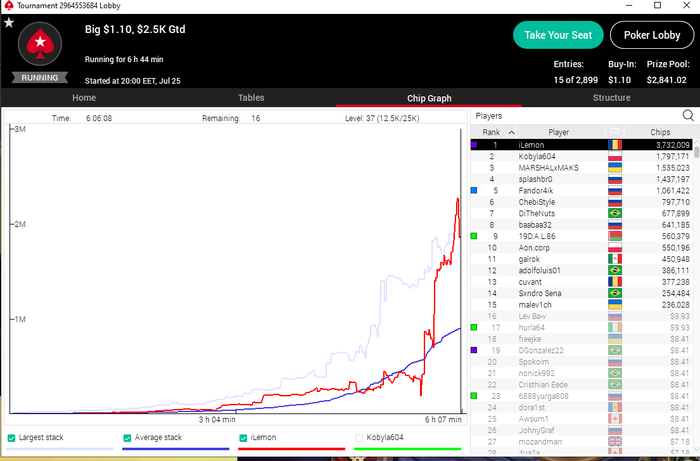Select player Kobyla604 row
700x461 pixels.
[582, 156]
